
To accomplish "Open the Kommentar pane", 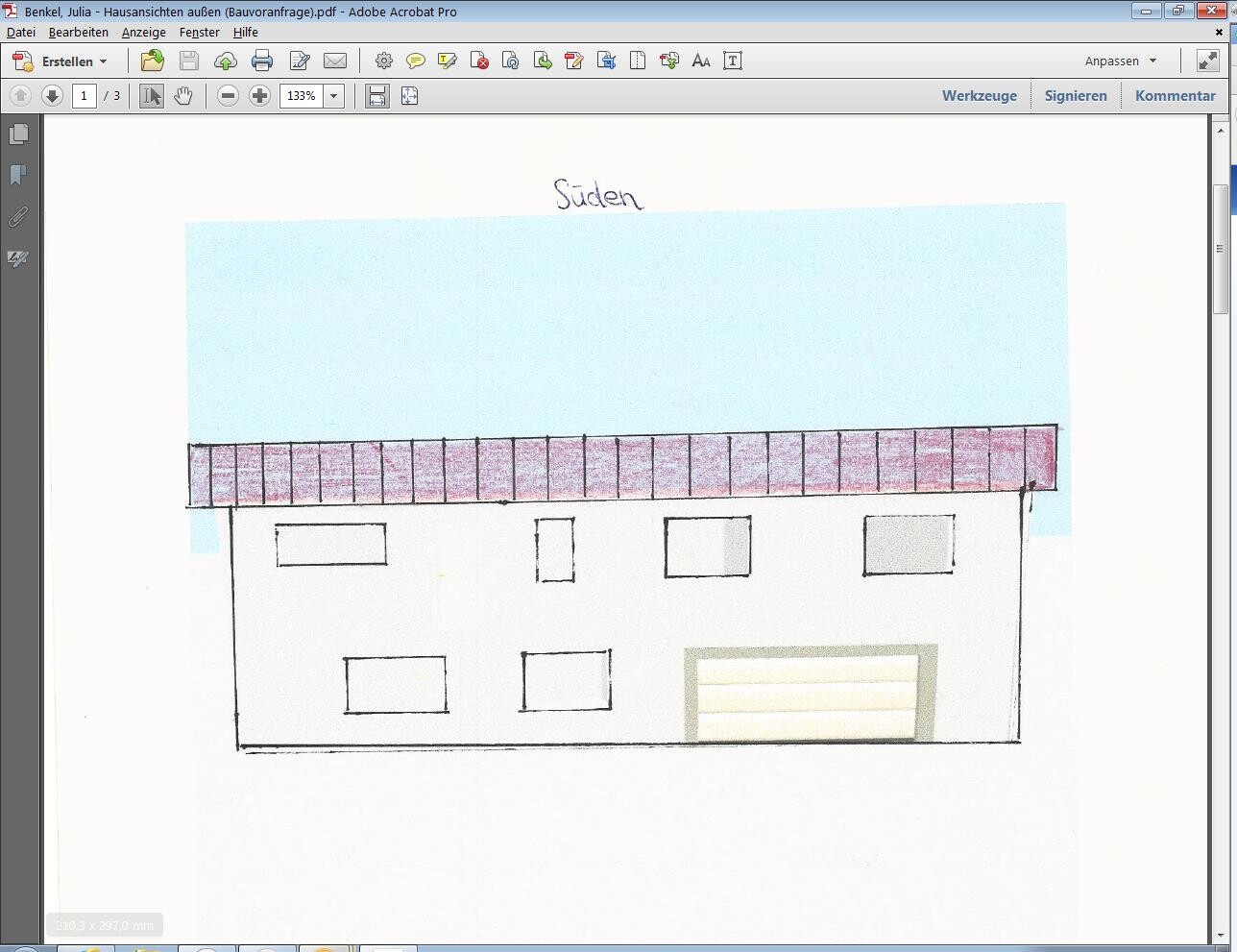I will coord(1175,96).
